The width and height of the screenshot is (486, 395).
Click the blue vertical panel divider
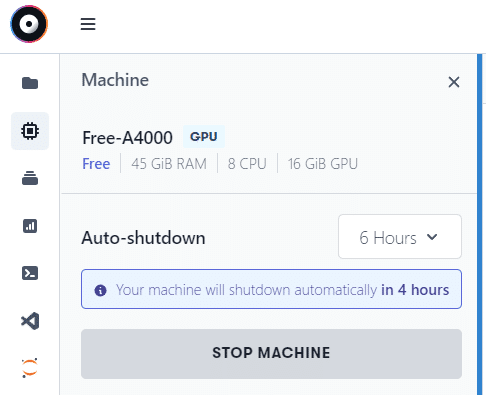[x=479, y=224]
